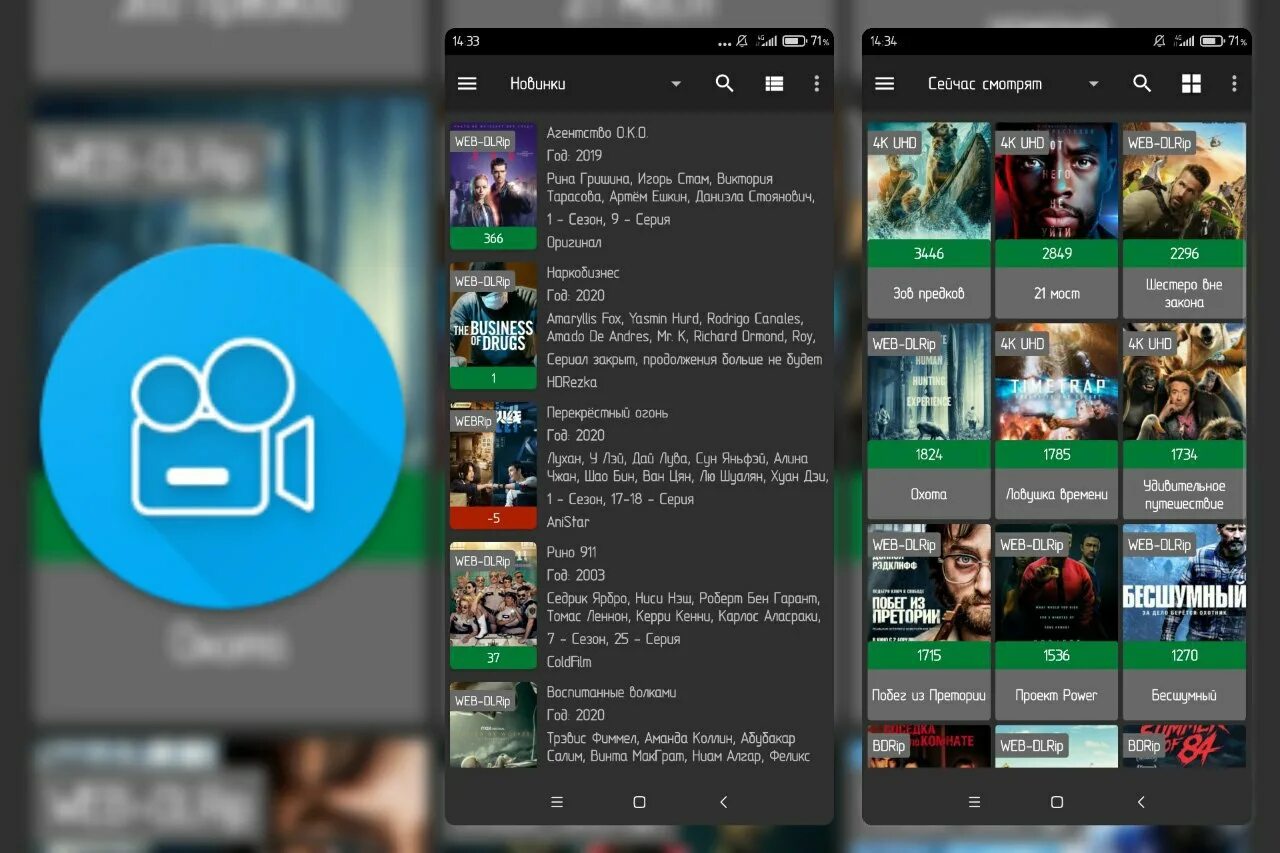
Task: Tap the red -5 rating badge
Action: click(493, 518)
